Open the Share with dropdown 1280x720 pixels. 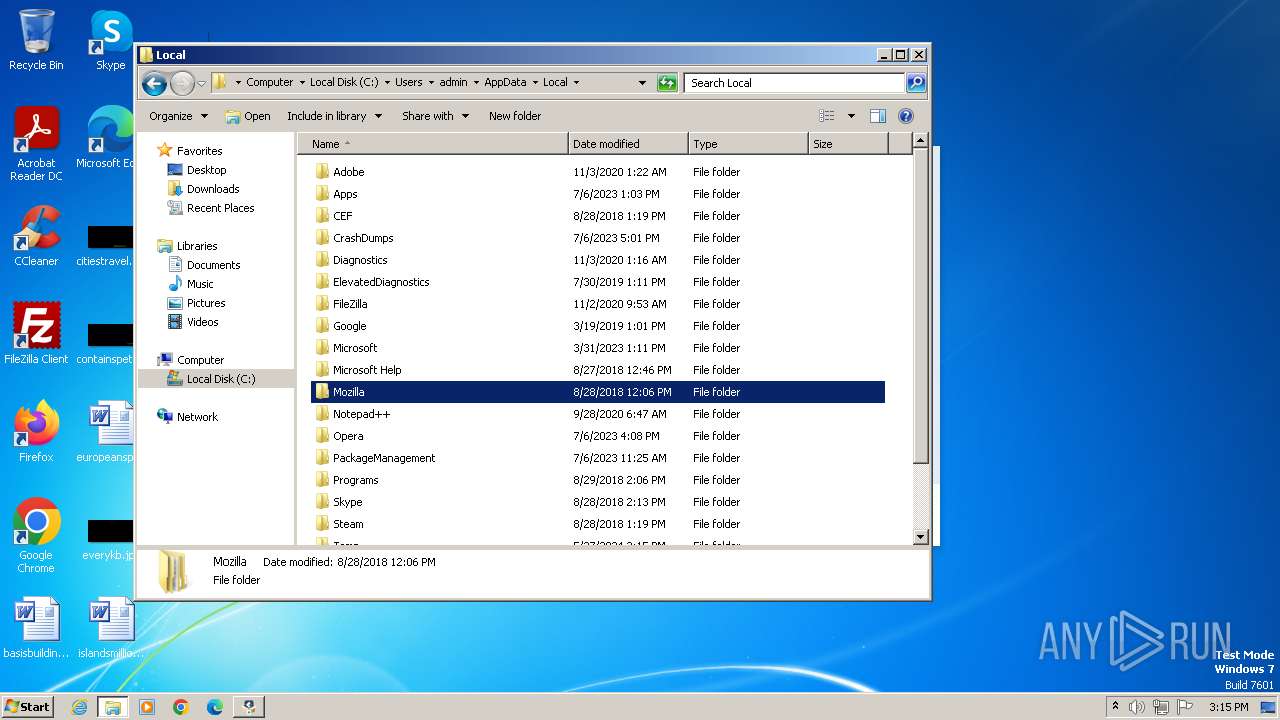pos(435,116)
